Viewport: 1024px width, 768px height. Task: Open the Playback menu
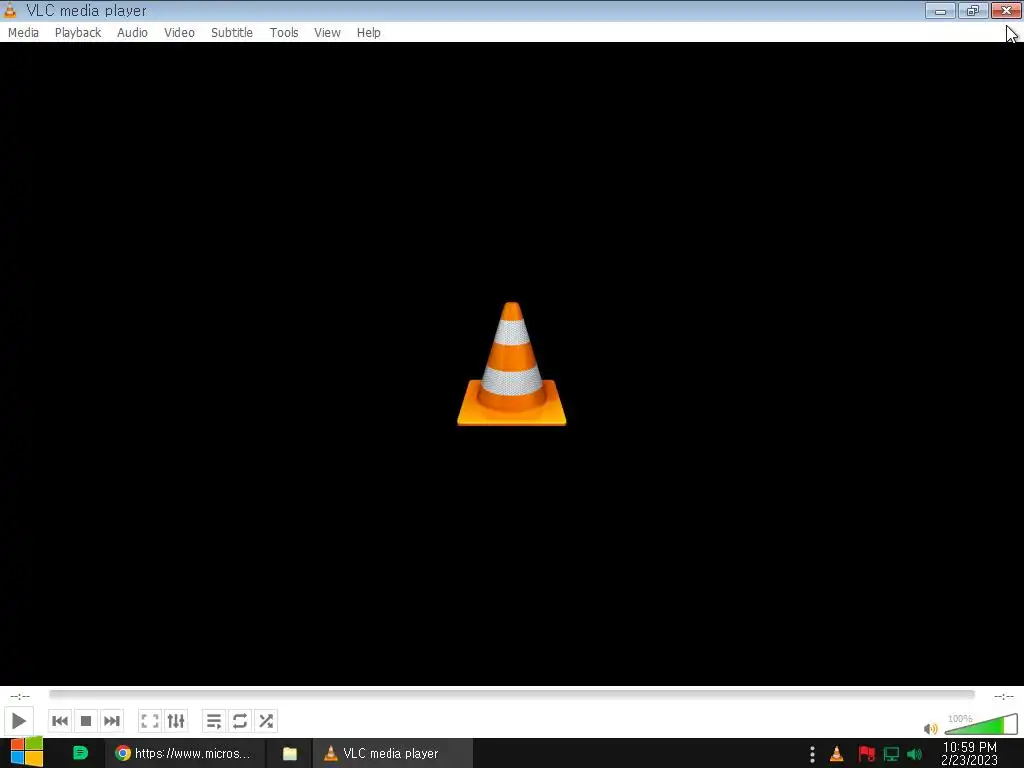(x=78, y=33)
